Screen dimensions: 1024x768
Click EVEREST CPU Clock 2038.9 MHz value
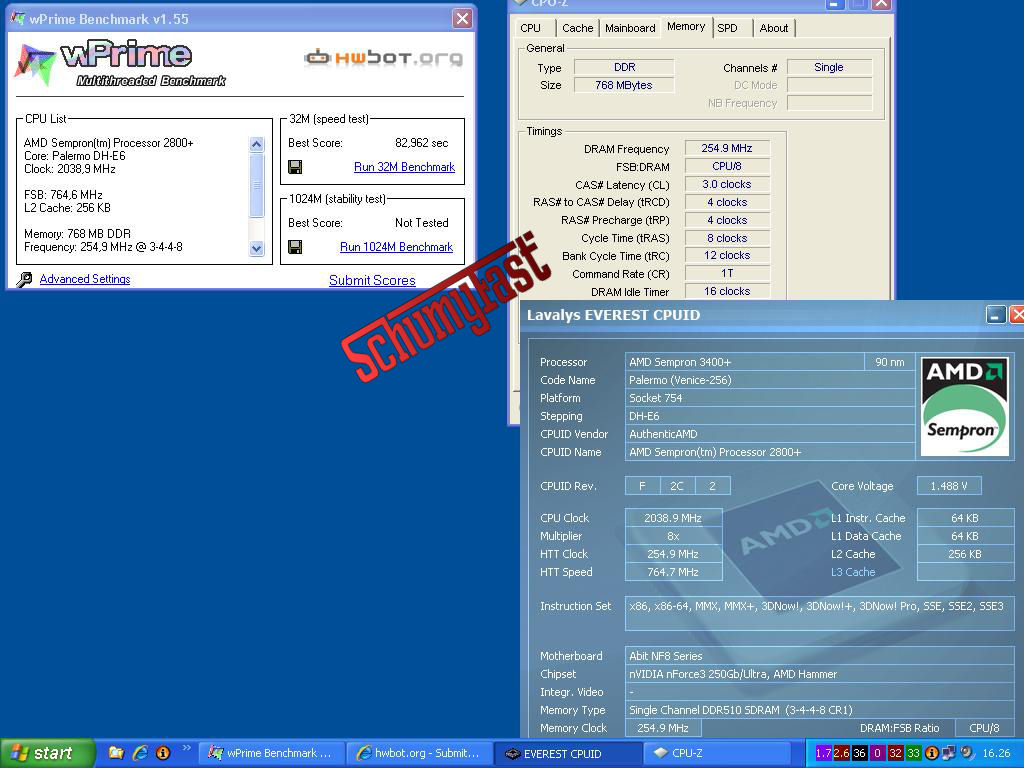tap(673, 518)
